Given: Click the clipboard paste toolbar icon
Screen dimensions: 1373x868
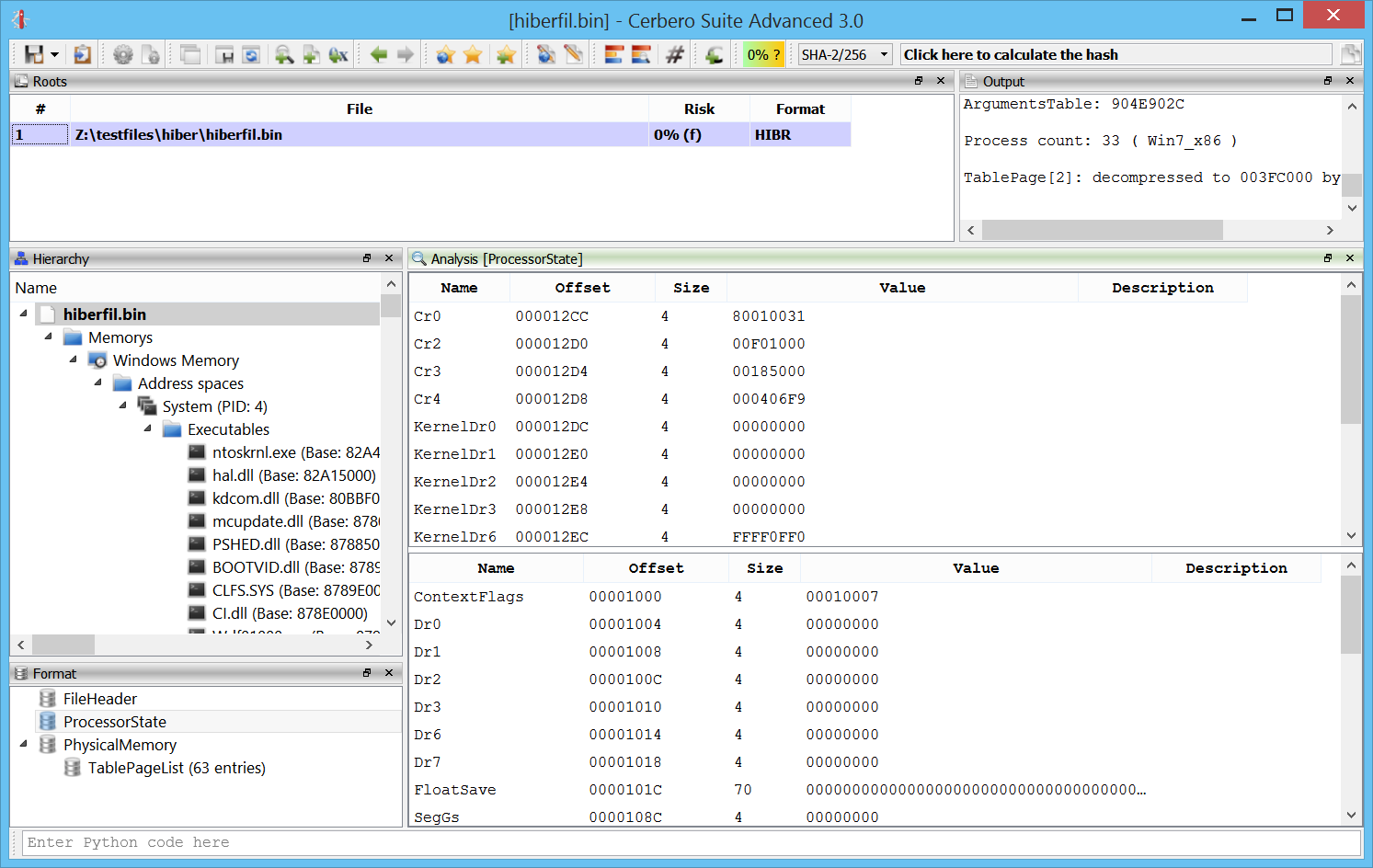Looking at the screenshot, I should (83, 55).
